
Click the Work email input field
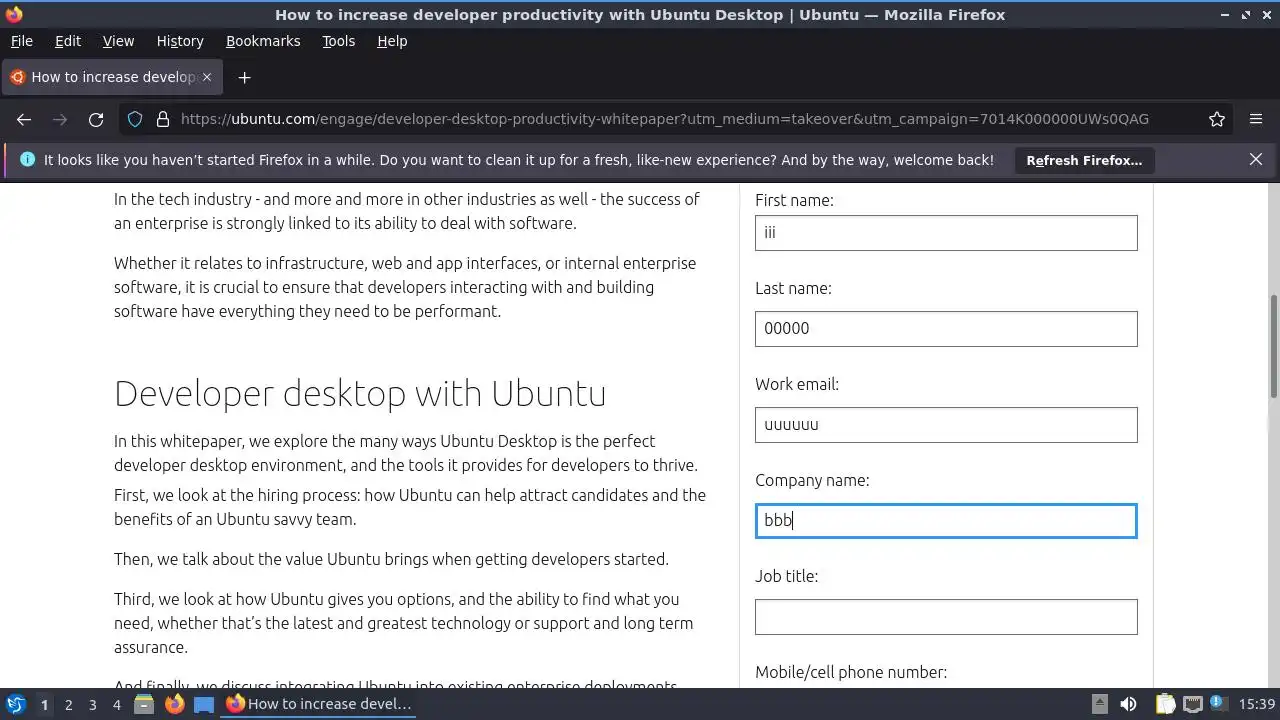pyautogui.click(x=946, y=425)
